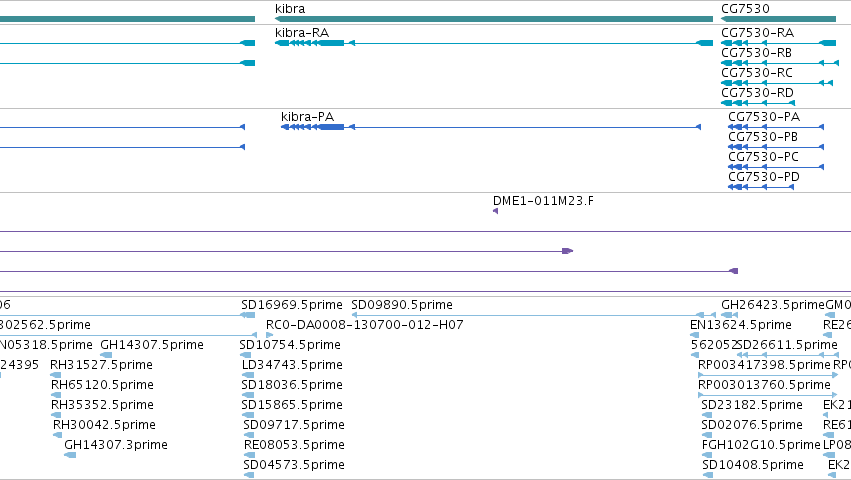Select the EN13624.5prime EST label
This screenshot has width=851, height=480.
(x=741, y=325)
